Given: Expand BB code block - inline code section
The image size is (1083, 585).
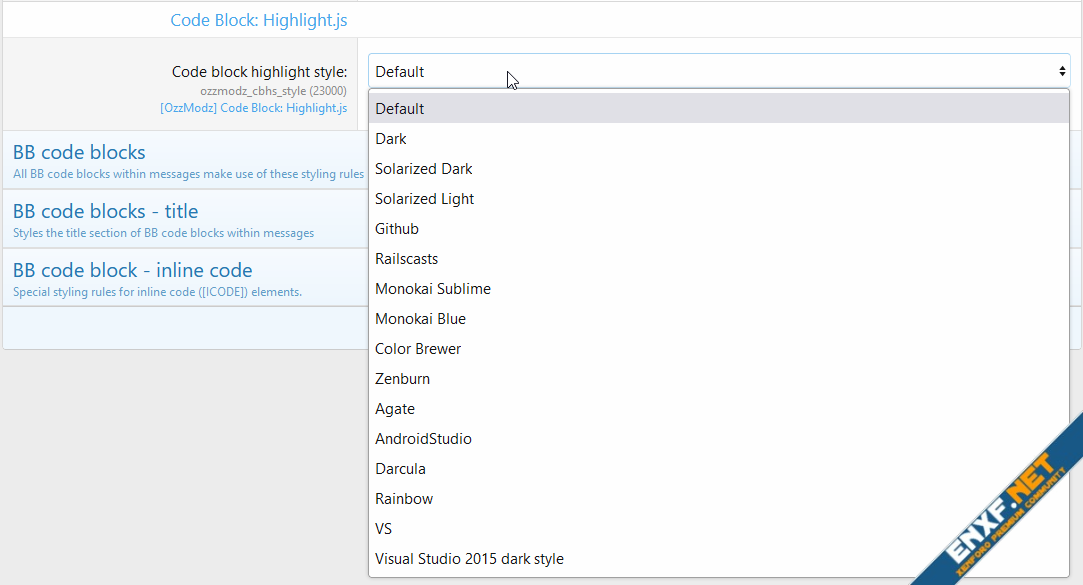Looking at the screenshot, I should pos(132,271).
